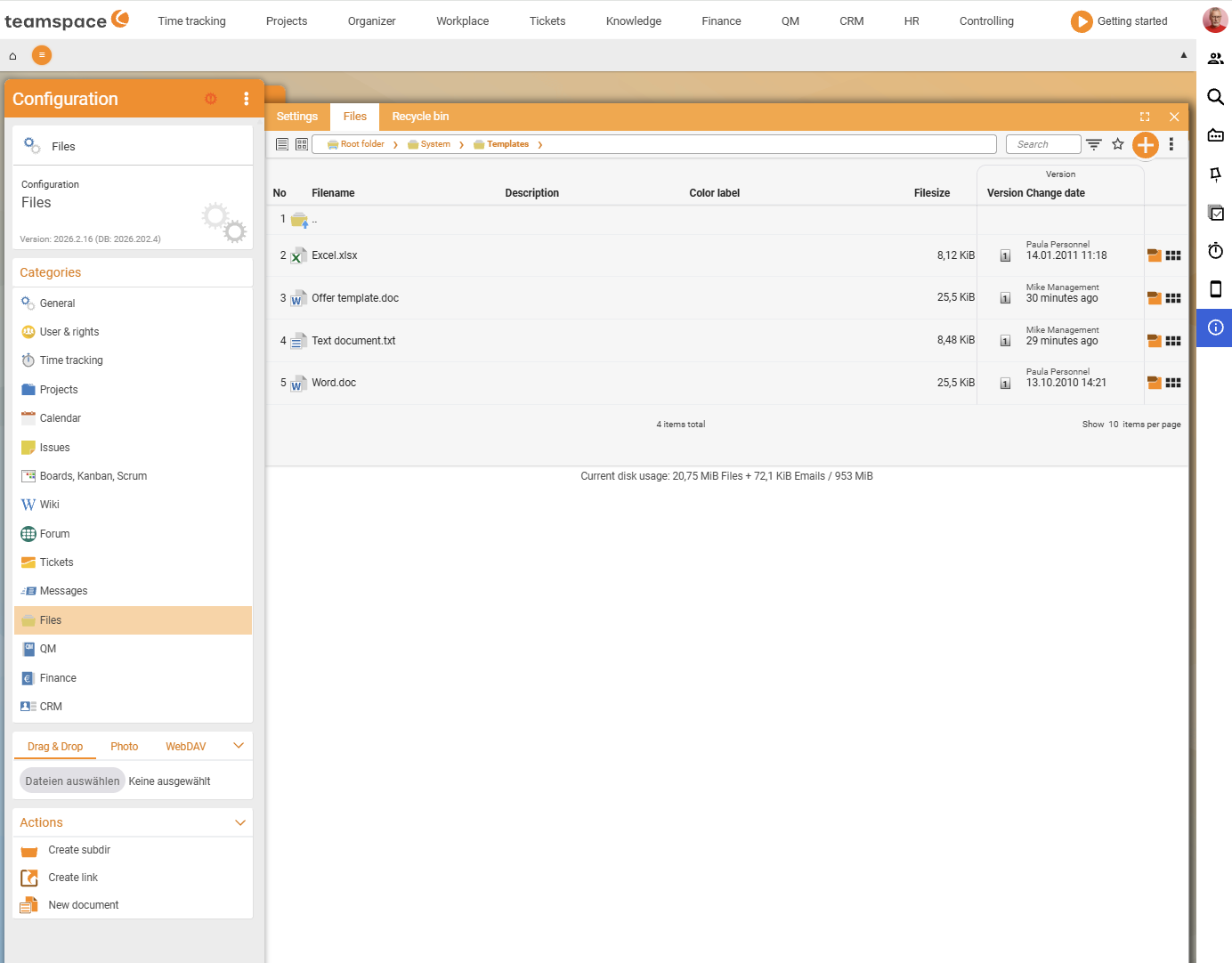Click Getting started play button
The image size is (1232, 963).
click(x=1082, y=21)
